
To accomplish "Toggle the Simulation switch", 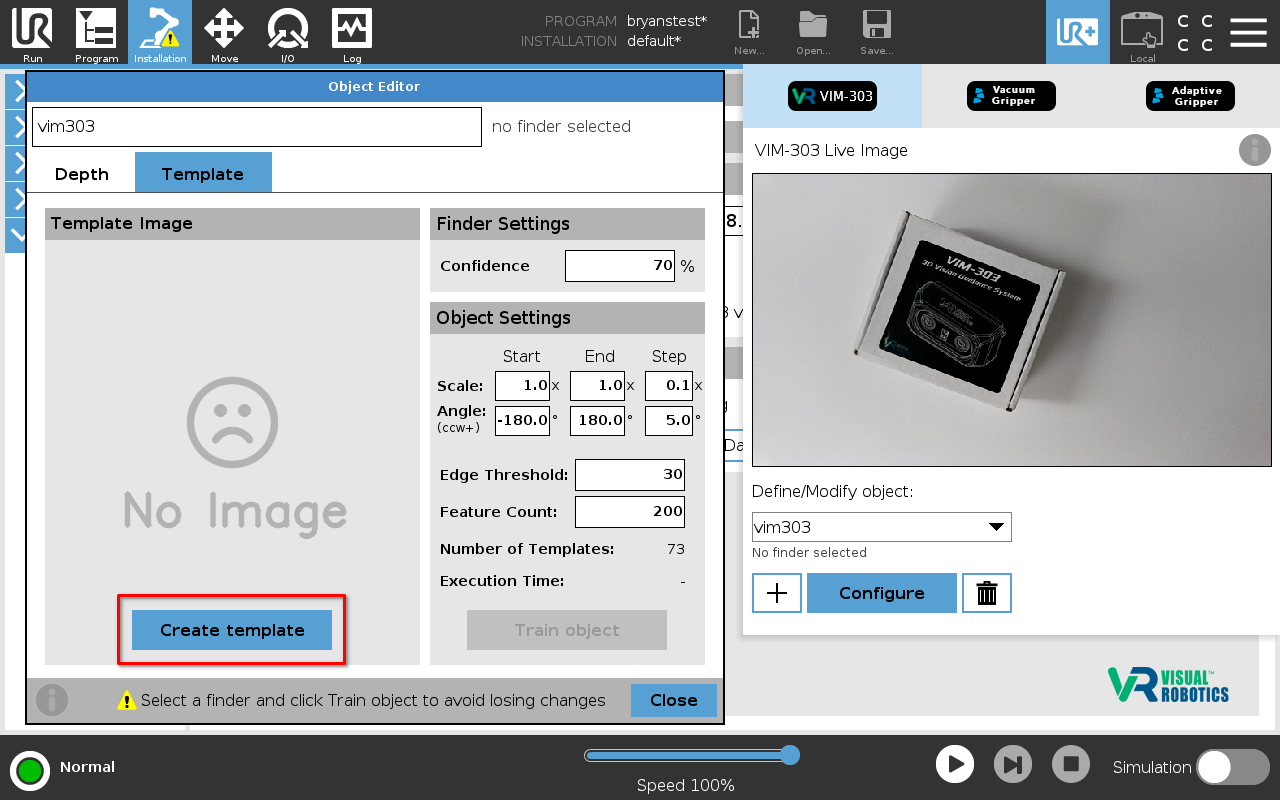I will coord(1233,767).
